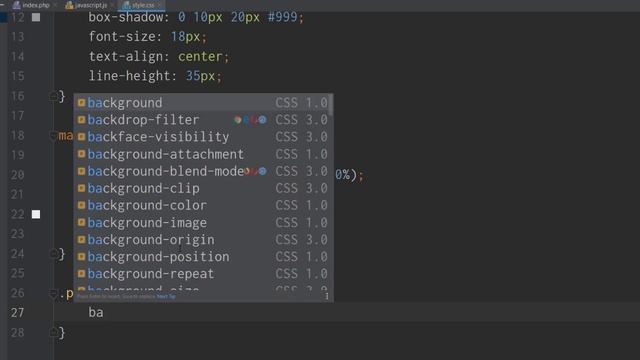Choose background-position suggestion
The height and width of the screenshot is (360, 640).
pyautogui.click(x=202, y=257)
